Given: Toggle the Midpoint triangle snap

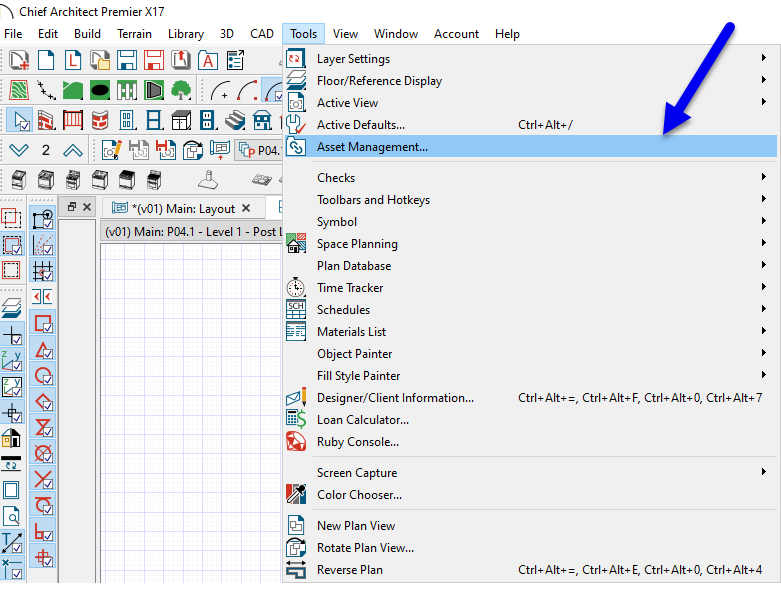Looking at the screenshot, I should (43, 350).
